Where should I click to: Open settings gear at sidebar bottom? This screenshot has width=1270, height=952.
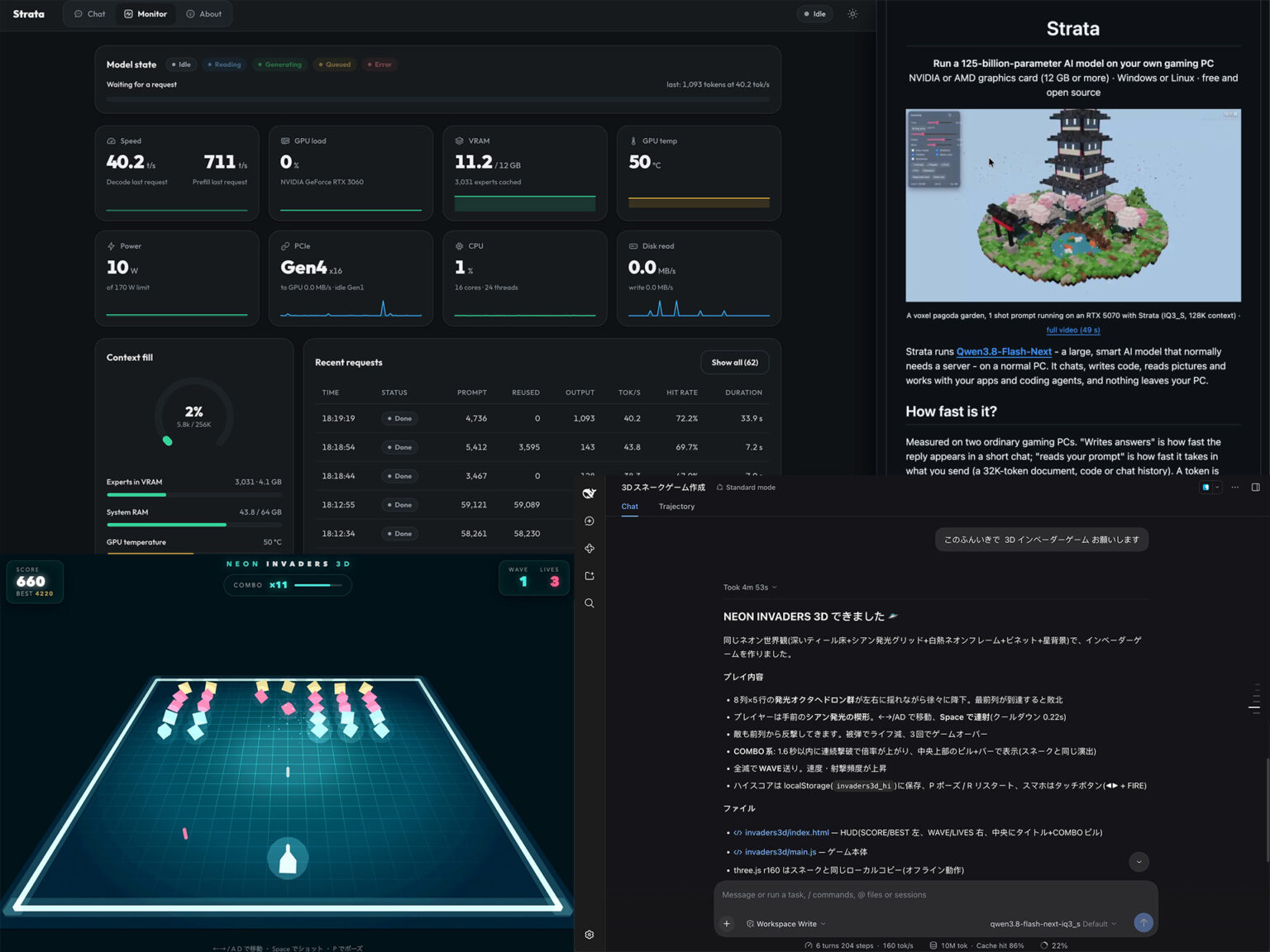point(590,935)
